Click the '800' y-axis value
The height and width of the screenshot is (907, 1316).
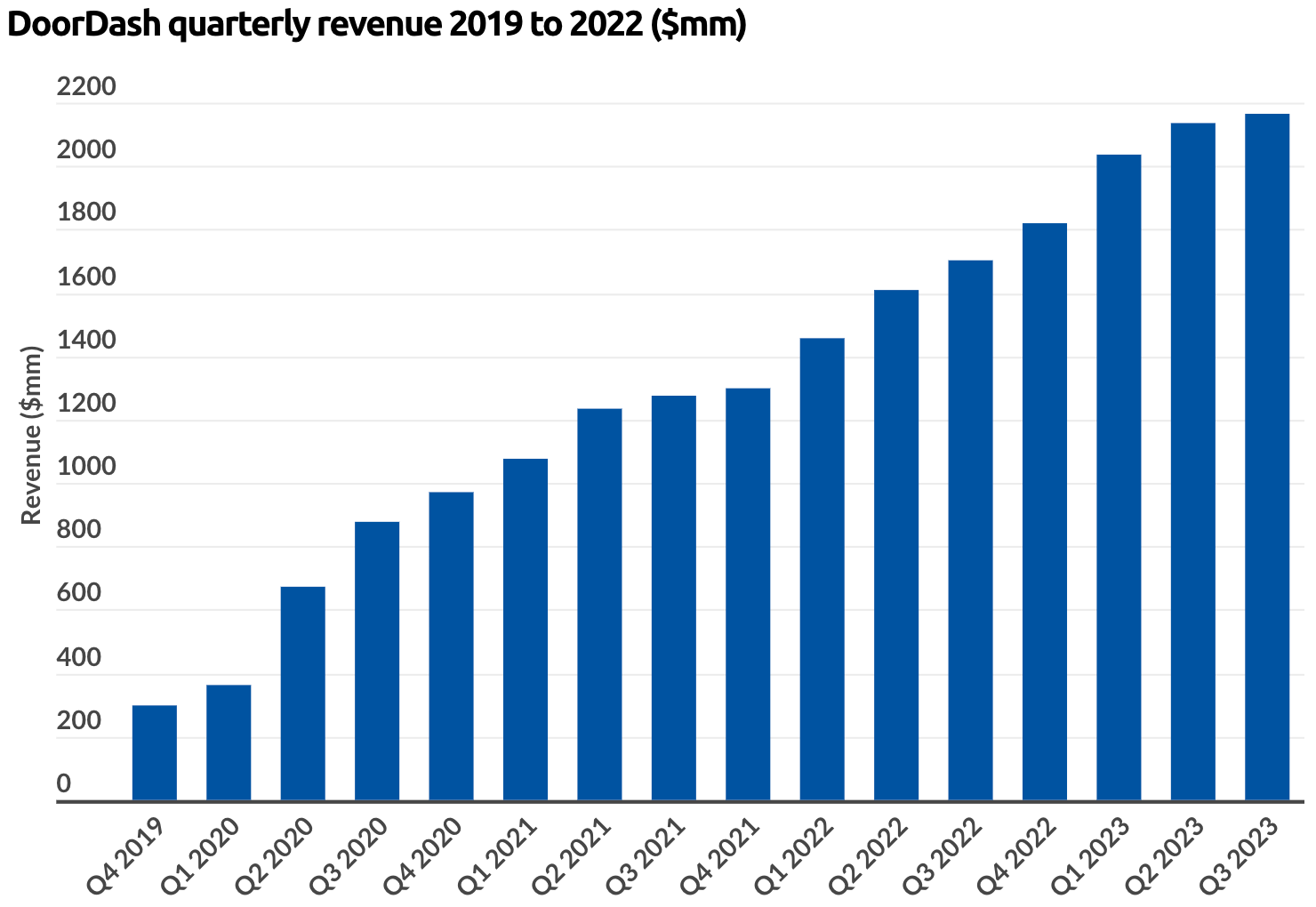coord(79,530)
